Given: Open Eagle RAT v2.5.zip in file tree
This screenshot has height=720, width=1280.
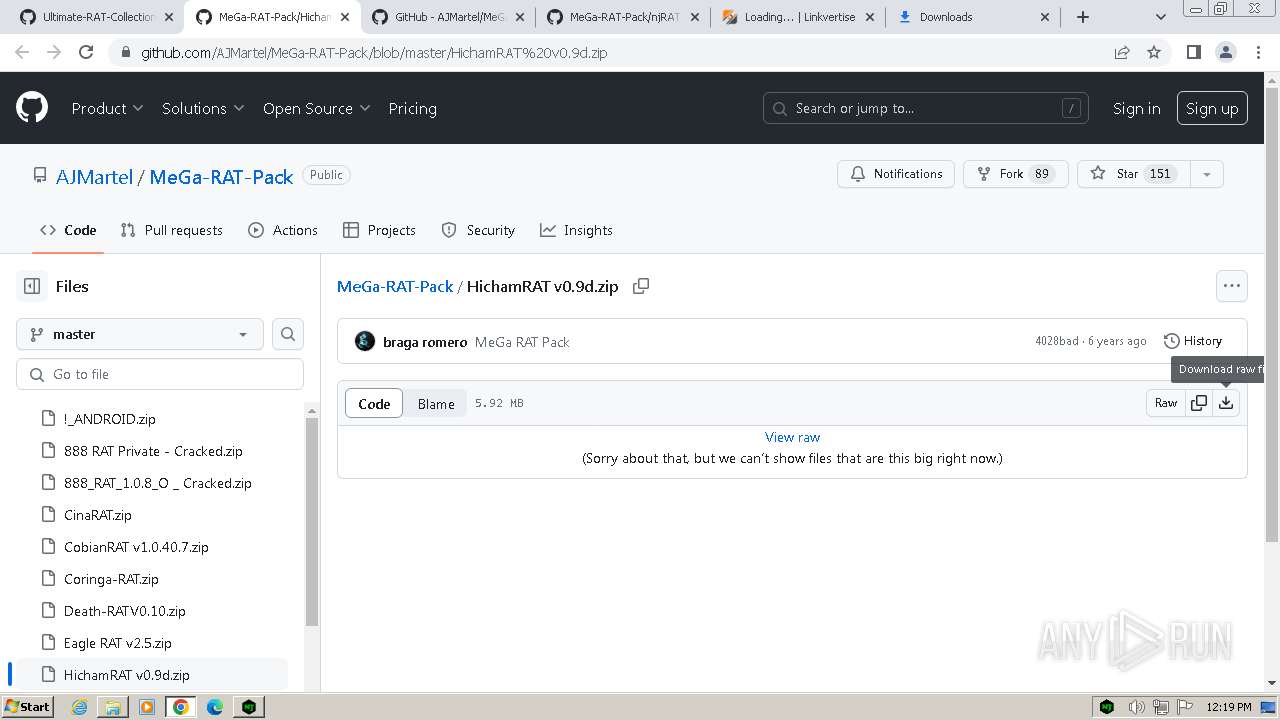Looking at the screenshot, I should (x=118, y=643).
